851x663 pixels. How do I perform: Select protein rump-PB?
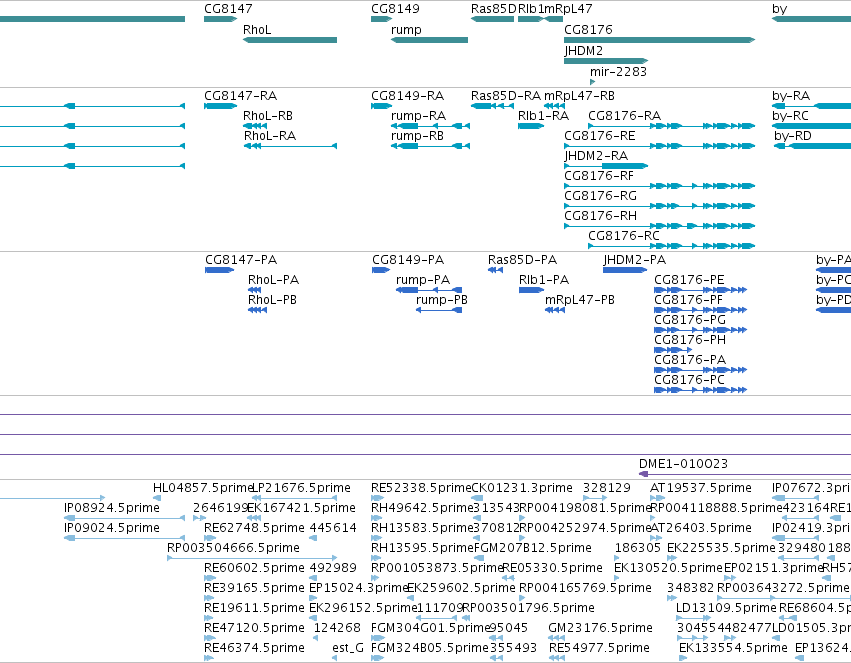(439, 310)
